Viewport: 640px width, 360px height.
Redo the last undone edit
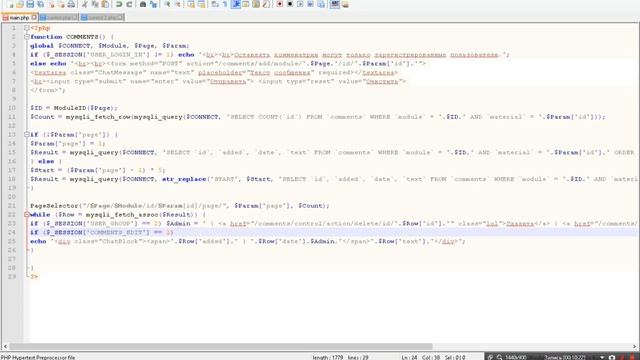point(129,4)
